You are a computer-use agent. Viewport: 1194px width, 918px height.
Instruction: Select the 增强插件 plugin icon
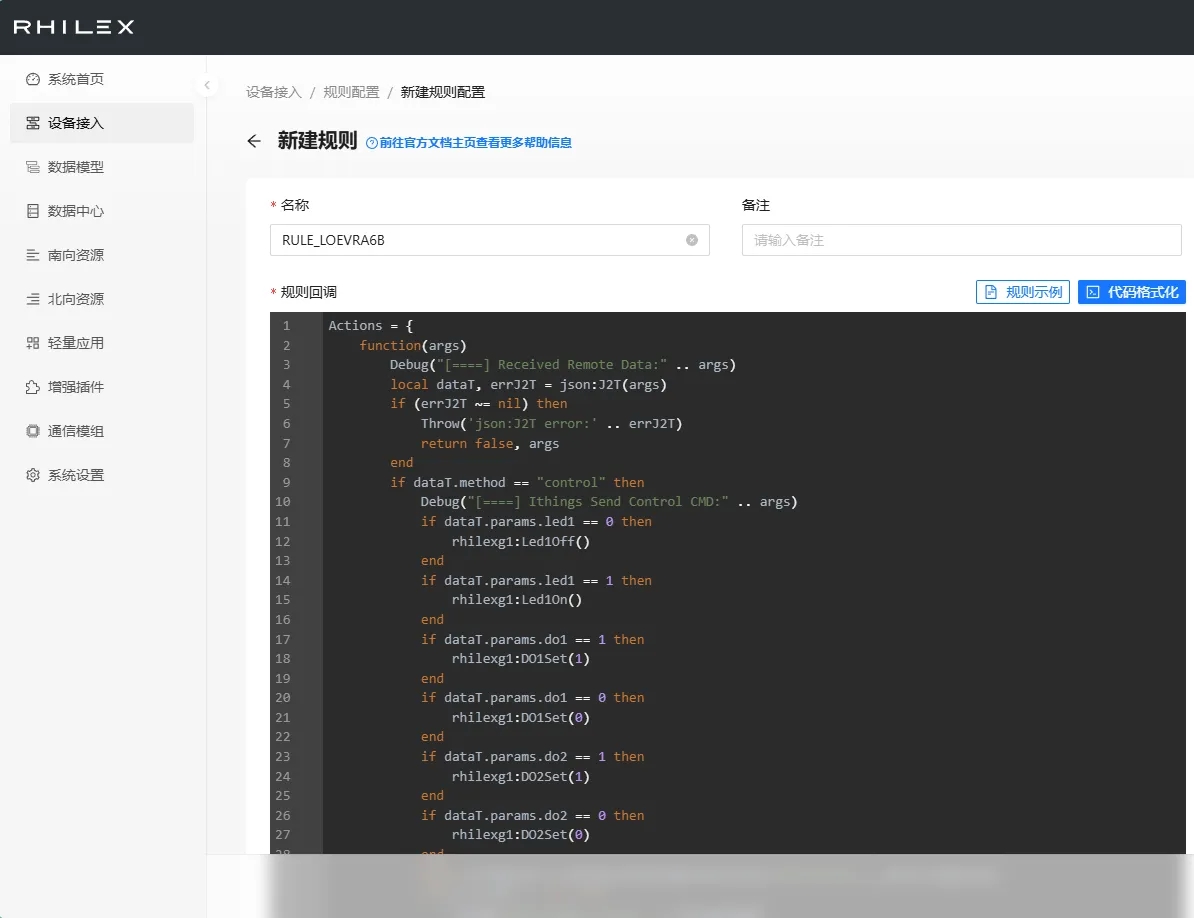pyautogui.click(x=33, y=387)
